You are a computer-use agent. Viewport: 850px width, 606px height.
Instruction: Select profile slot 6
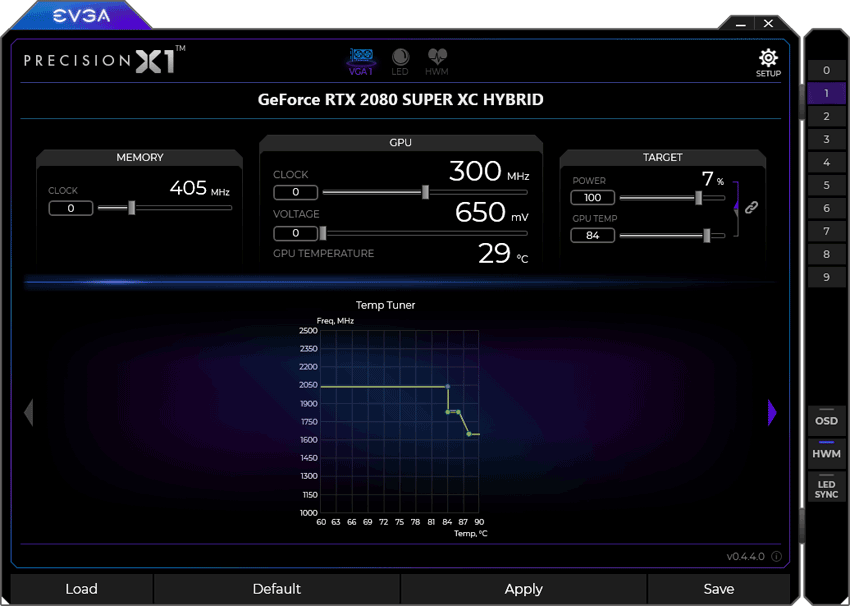(826, 208)
